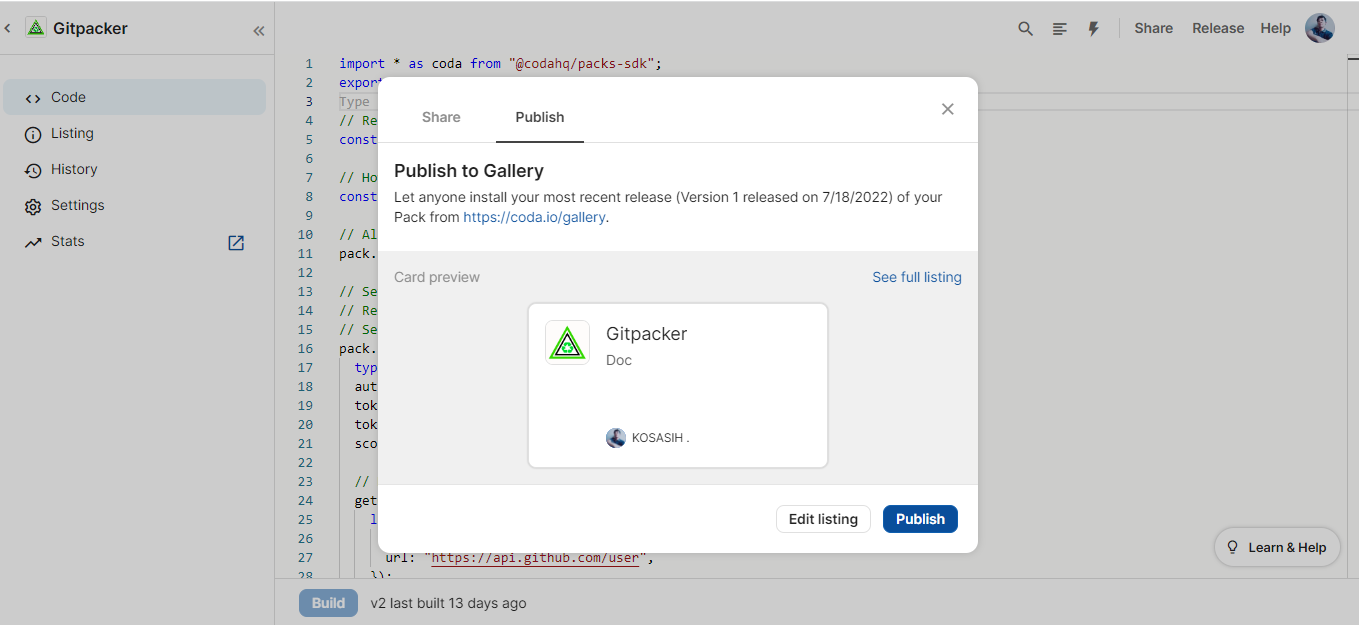Screen dimensions: 1359x625
Task: Click the Code brackets icon
Action: point(33,98)
